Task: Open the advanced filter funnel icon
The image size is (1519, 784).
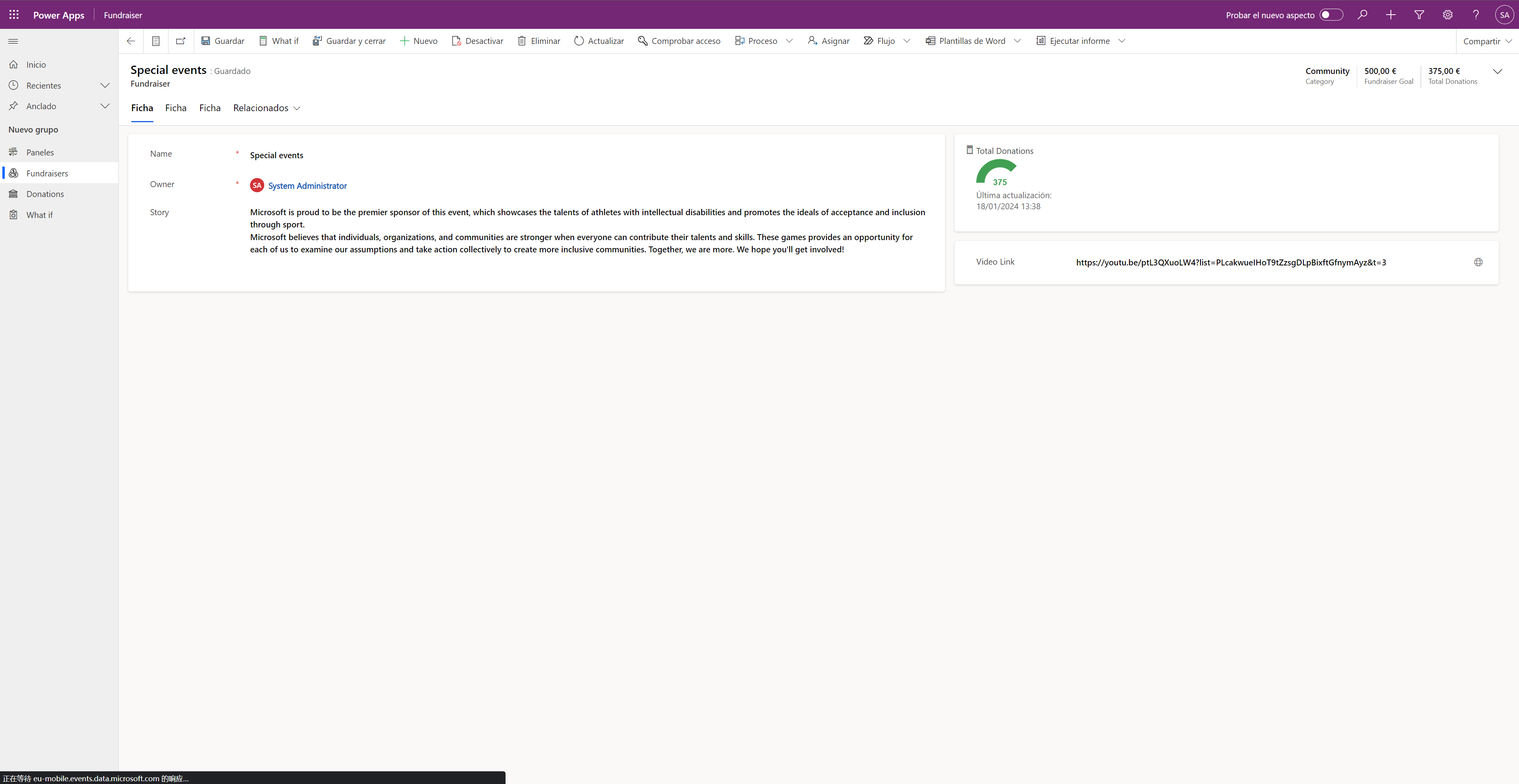Action: coord(1419,15)
